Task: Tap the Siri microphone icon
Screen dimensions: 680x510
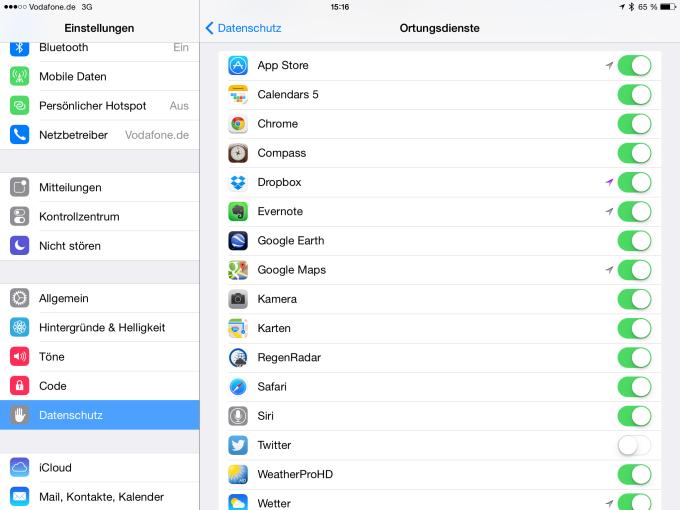Action: [x=238, y=416]
